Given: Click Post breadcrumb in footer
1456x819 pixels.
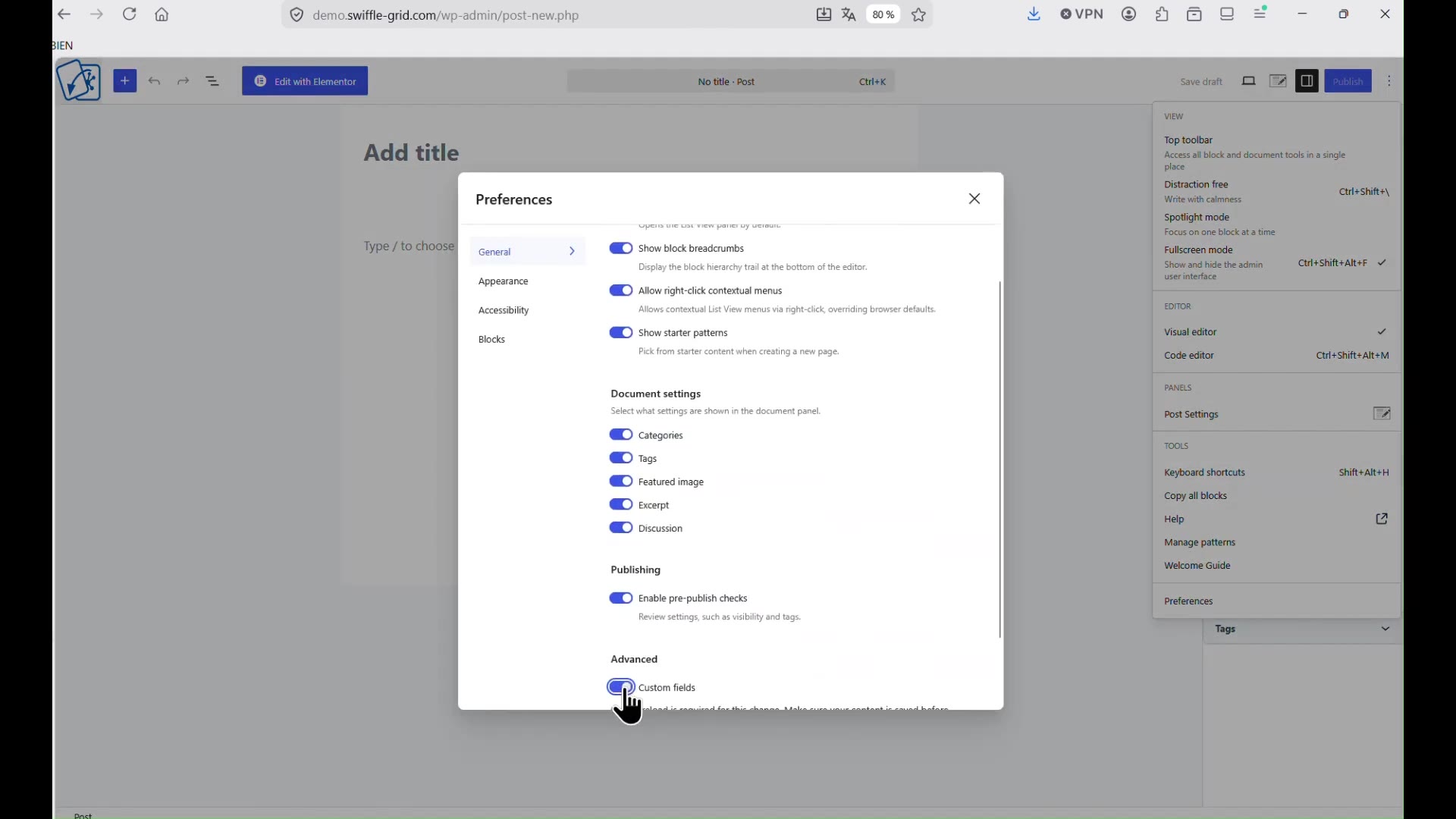Looking at the screenshot, I should point(83,814).
